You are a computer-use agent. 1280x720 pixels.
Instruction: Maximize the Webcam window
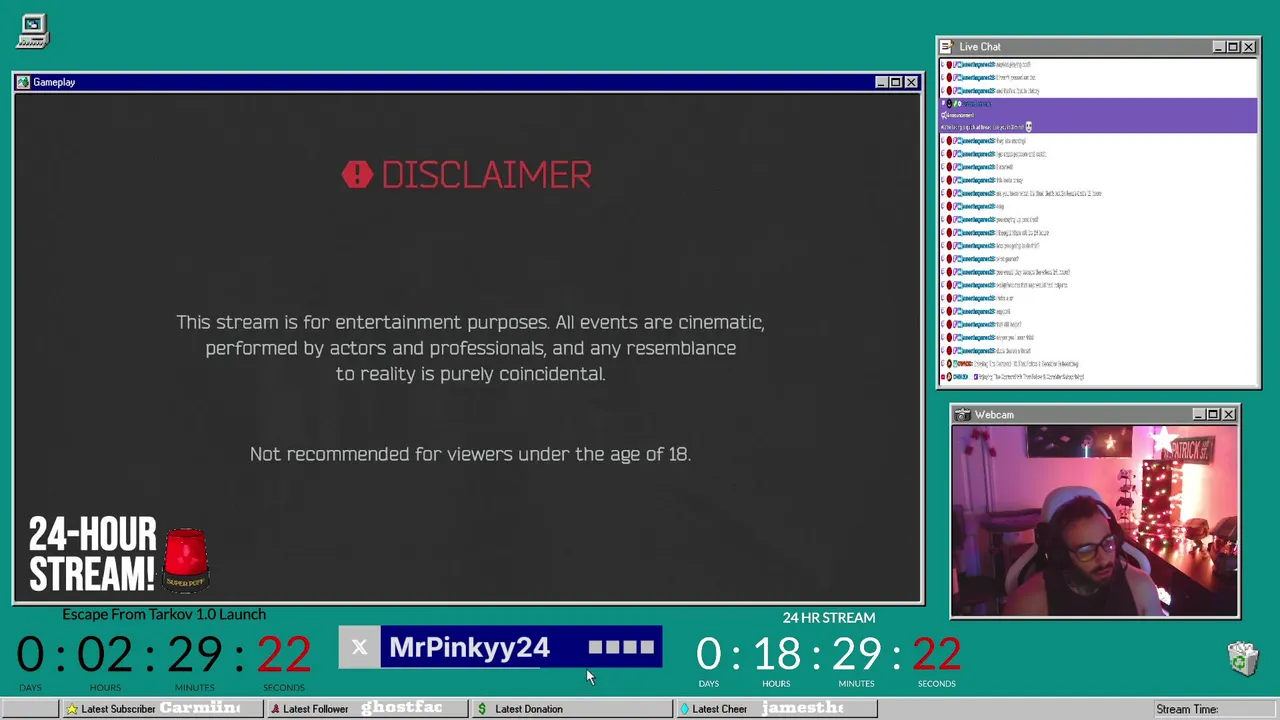click(x=1213, y=415)
